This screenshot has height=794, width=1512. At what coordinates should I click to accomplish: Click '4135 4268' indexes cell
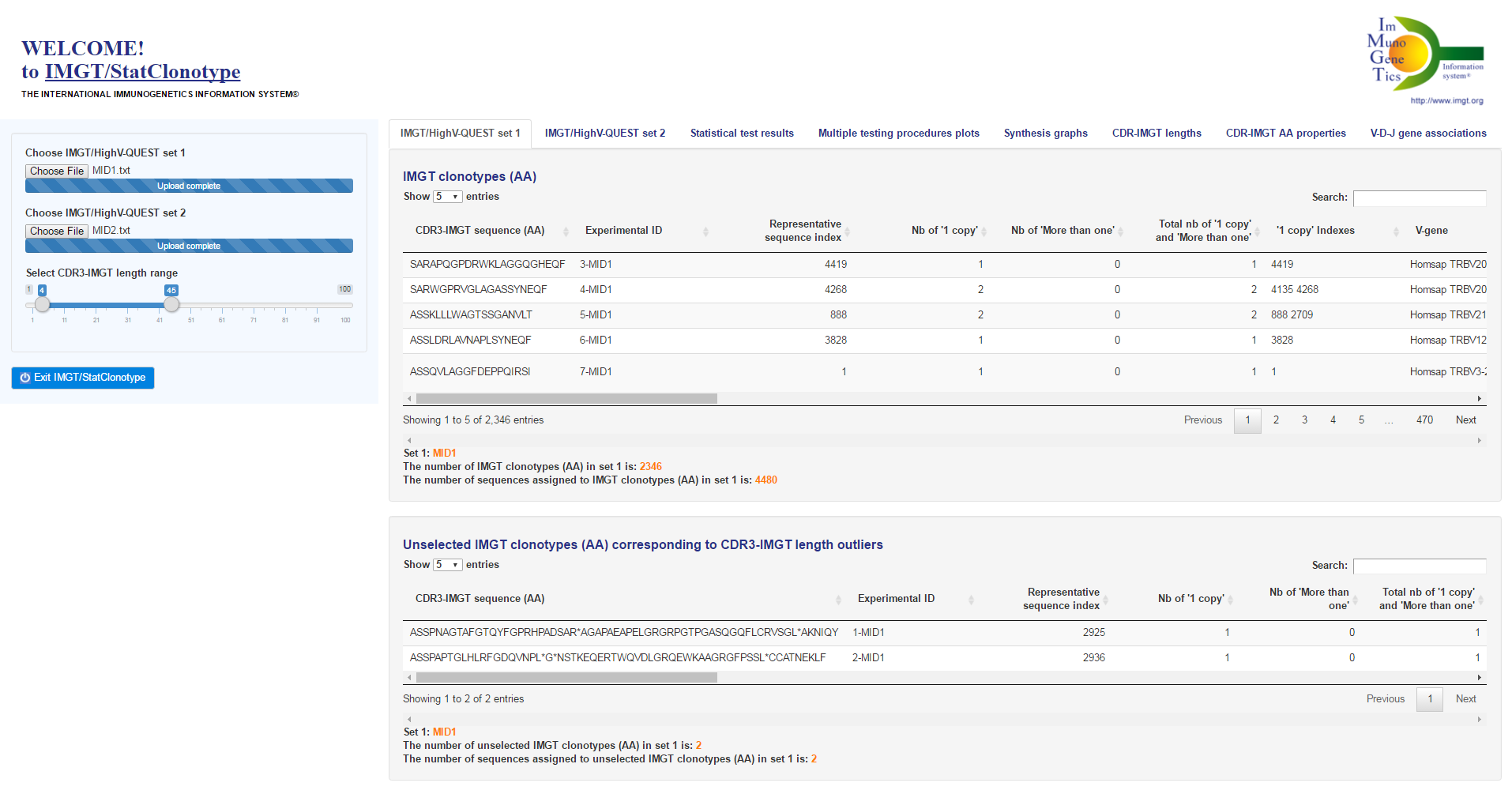(x=1294, y=290)
